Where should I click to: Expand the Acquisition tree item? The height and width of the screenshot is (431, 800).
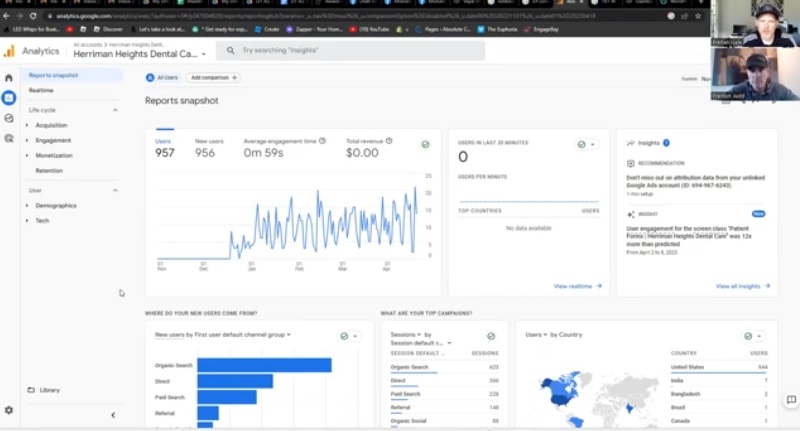pos(27,125)
